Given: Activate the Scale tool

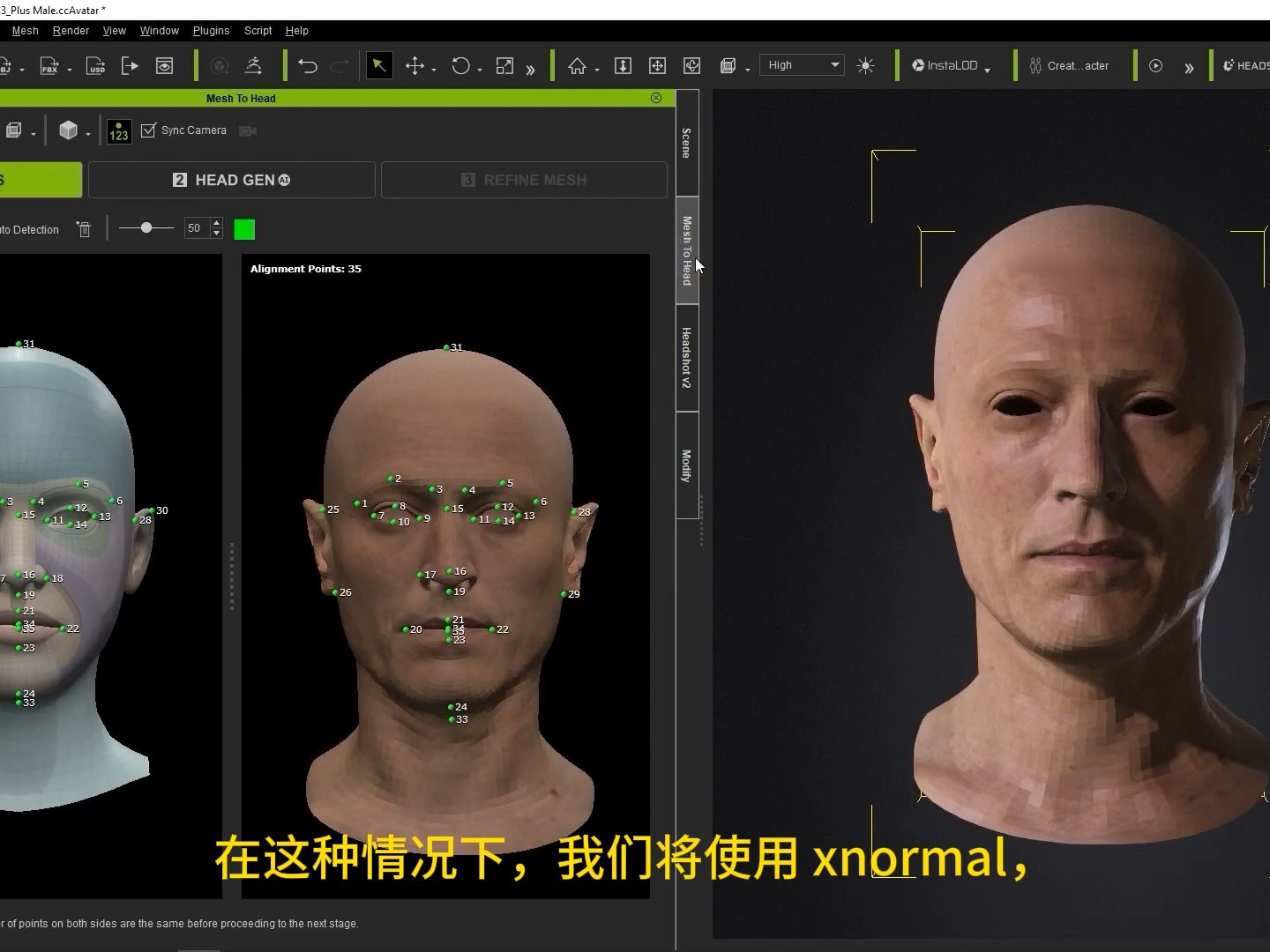Looking at the screenshot, I should click(x=504, y=66).
